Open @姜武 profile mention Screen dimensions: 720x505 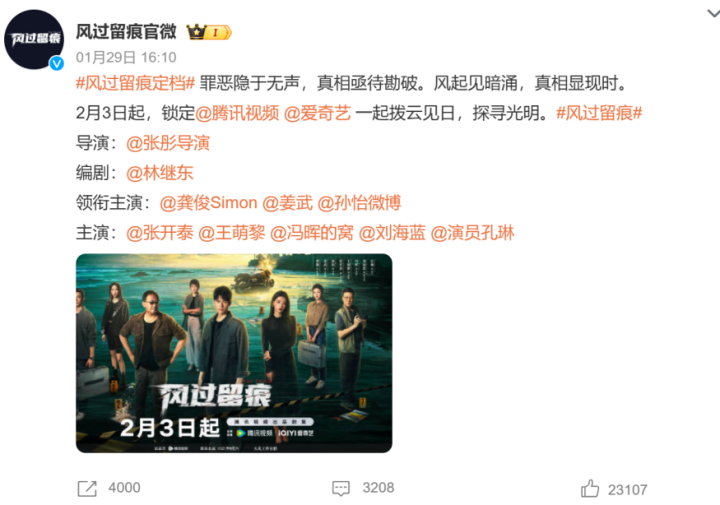[x=287, y=203]
